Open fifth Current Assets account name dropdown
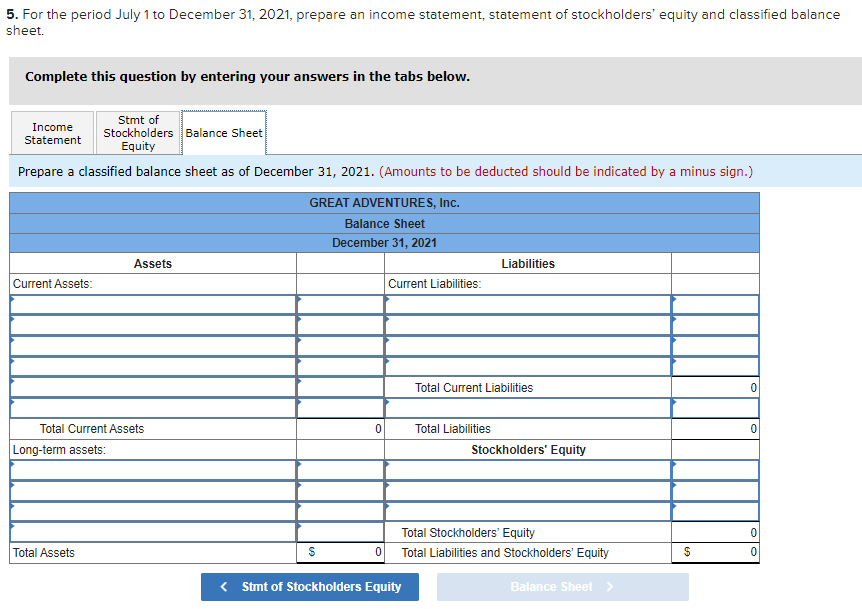Image resolution: width=862 pixels, height=609 pixels. [x=153, y=387]
